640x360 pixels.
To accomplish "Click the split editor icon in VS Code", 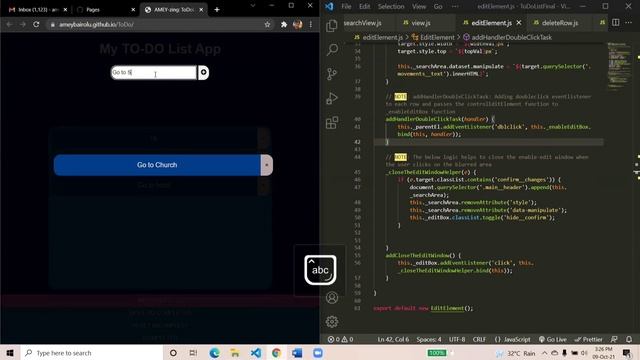I will tap(615, 22).
